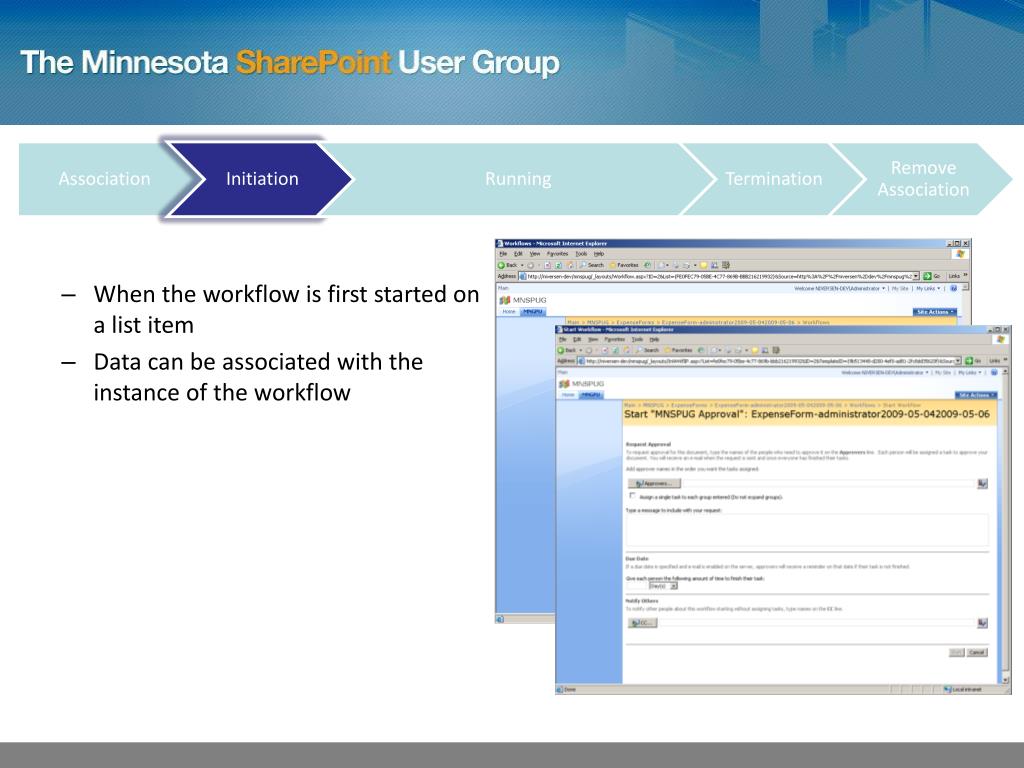Click green Go button in Start Workflow window
The height and width of the screenshot is (768, 1024).
pos(973,360)
